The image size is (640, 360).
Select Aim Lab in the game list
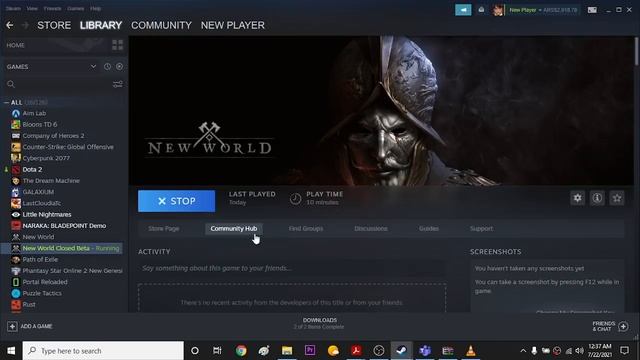pos(34,113)
